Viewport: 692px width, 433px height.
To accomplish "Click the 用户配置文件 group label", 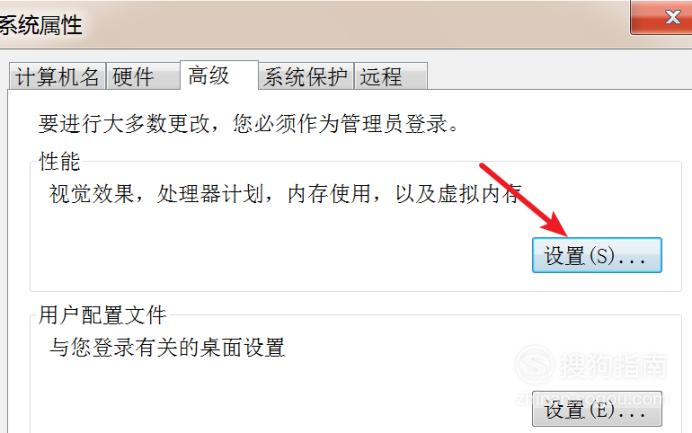I will pos(102,315).
